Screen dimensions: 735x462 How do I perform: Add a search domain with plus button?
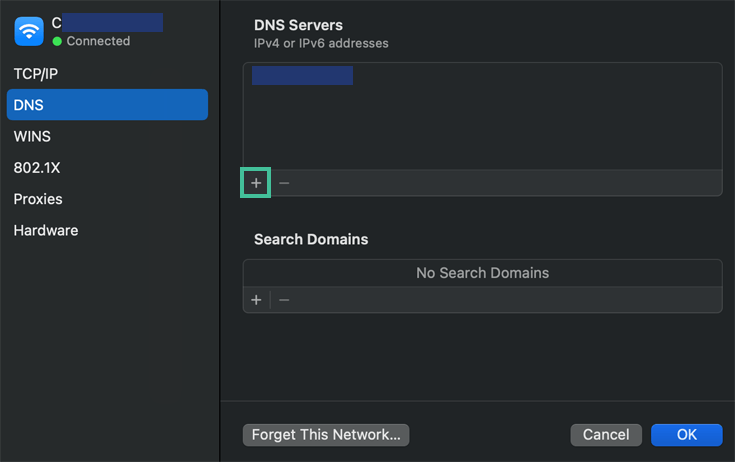pos(256,300)
